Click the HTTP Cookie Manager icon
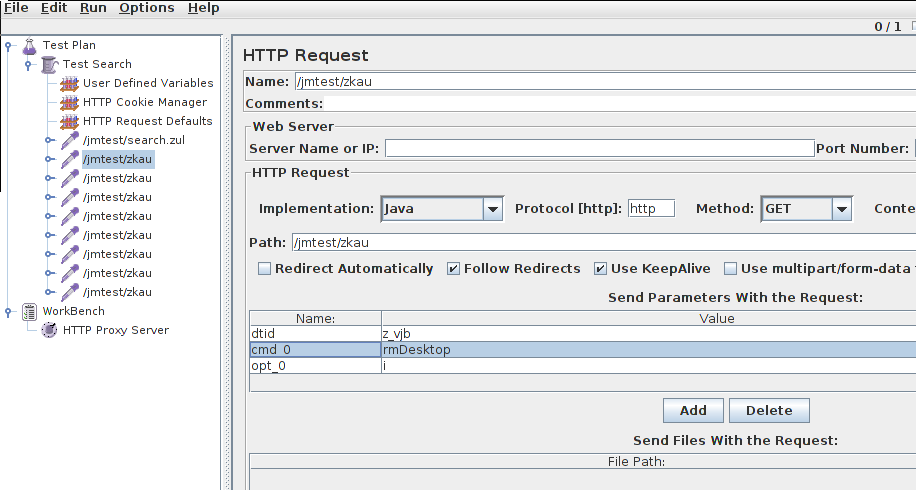This screenshot has height=490, width=916. tap(69, 102)
